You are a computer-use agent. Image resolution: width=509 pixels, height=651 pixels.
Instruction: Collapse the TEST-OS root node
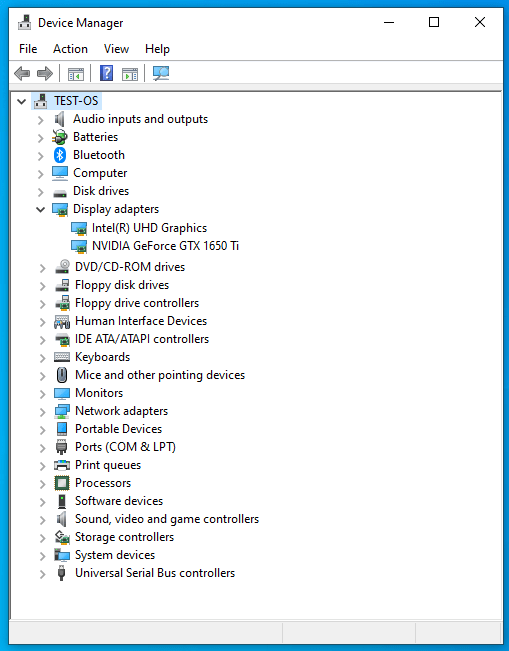[x=22, y=101]
